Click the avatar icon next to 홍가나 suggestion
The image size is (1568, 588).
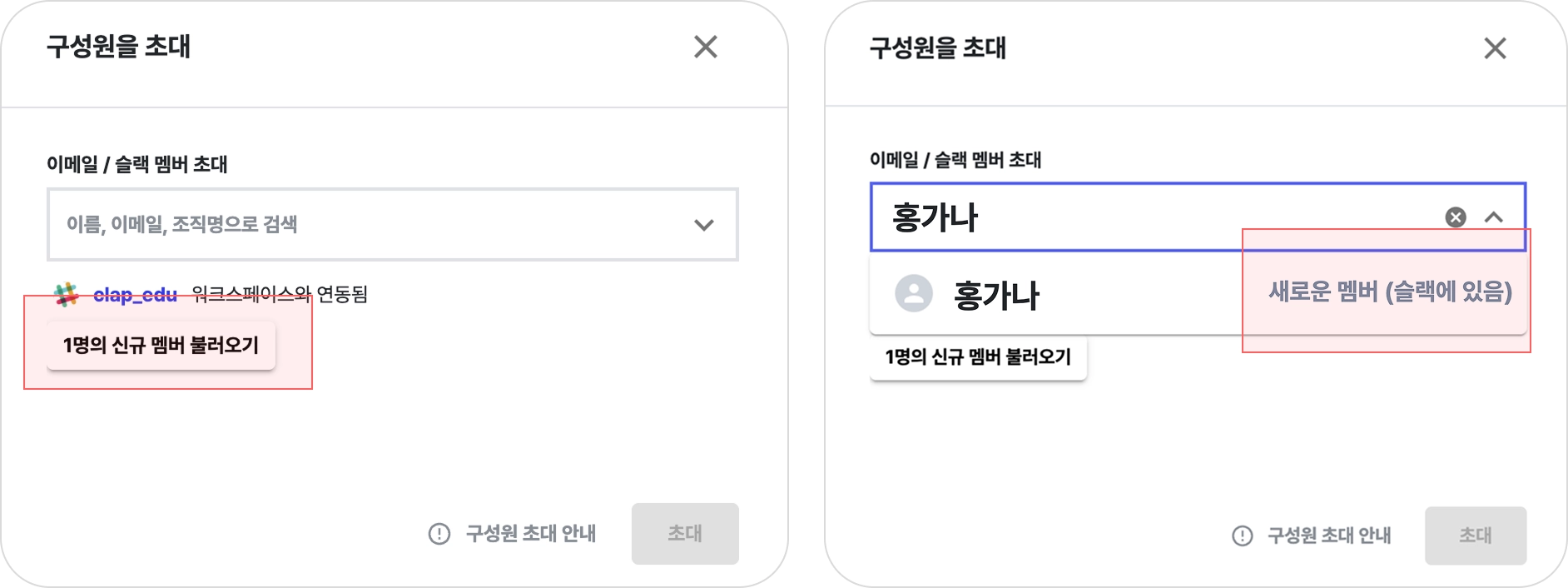click(913, 293)
